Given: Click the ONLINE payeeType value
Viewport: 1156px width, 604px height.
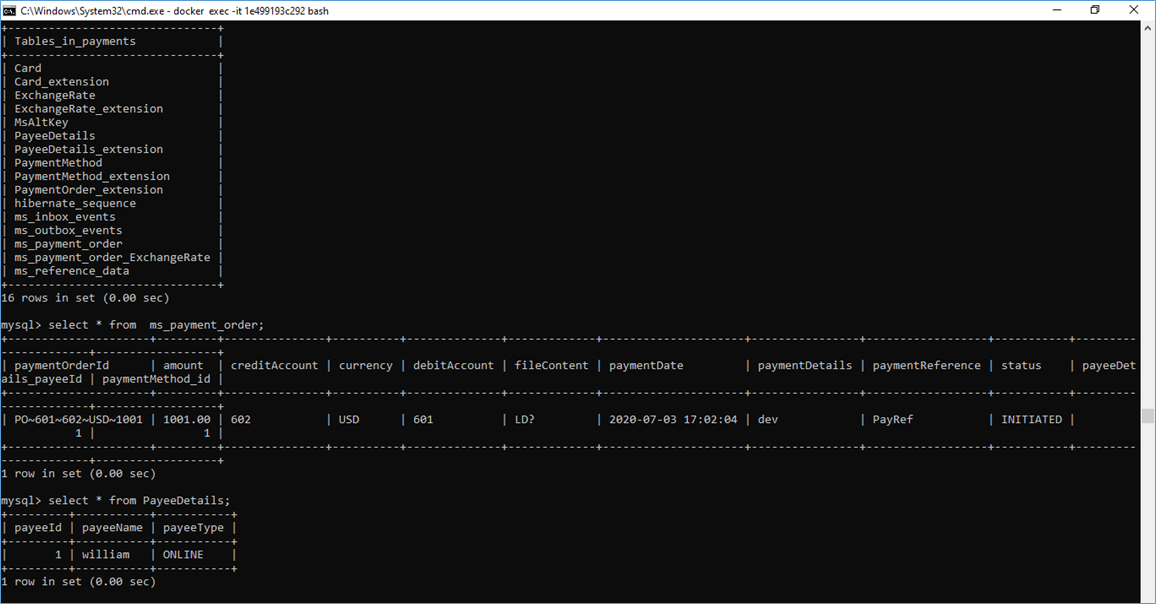Looking at the screenshot, I should click(x=183, y=555).
